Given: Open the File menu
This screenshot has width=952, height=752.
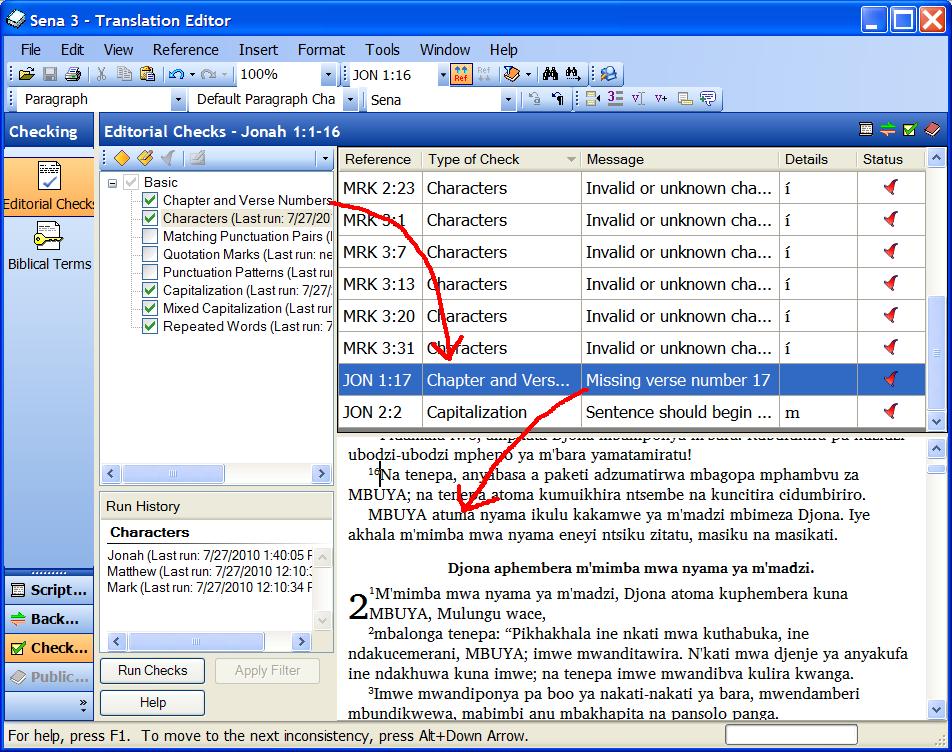Looking at the screenshot, I should 30,50.
